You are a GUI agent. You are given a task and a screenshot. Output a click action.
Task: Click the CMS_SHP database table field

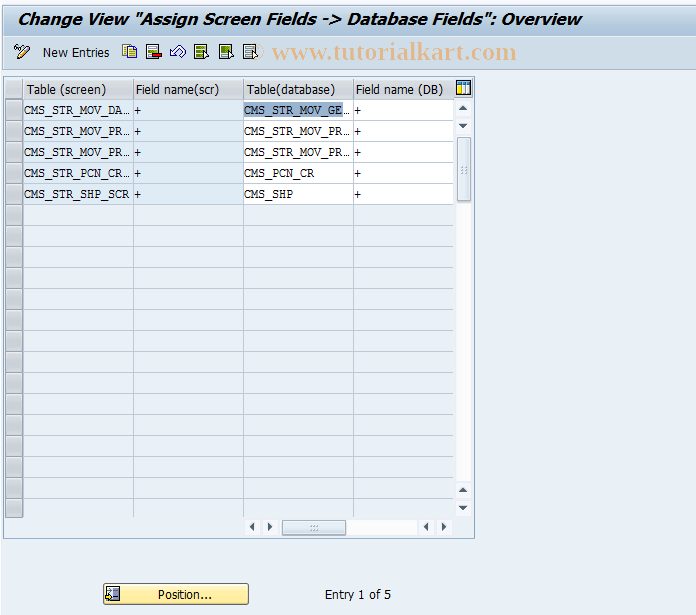pos(298,194)
